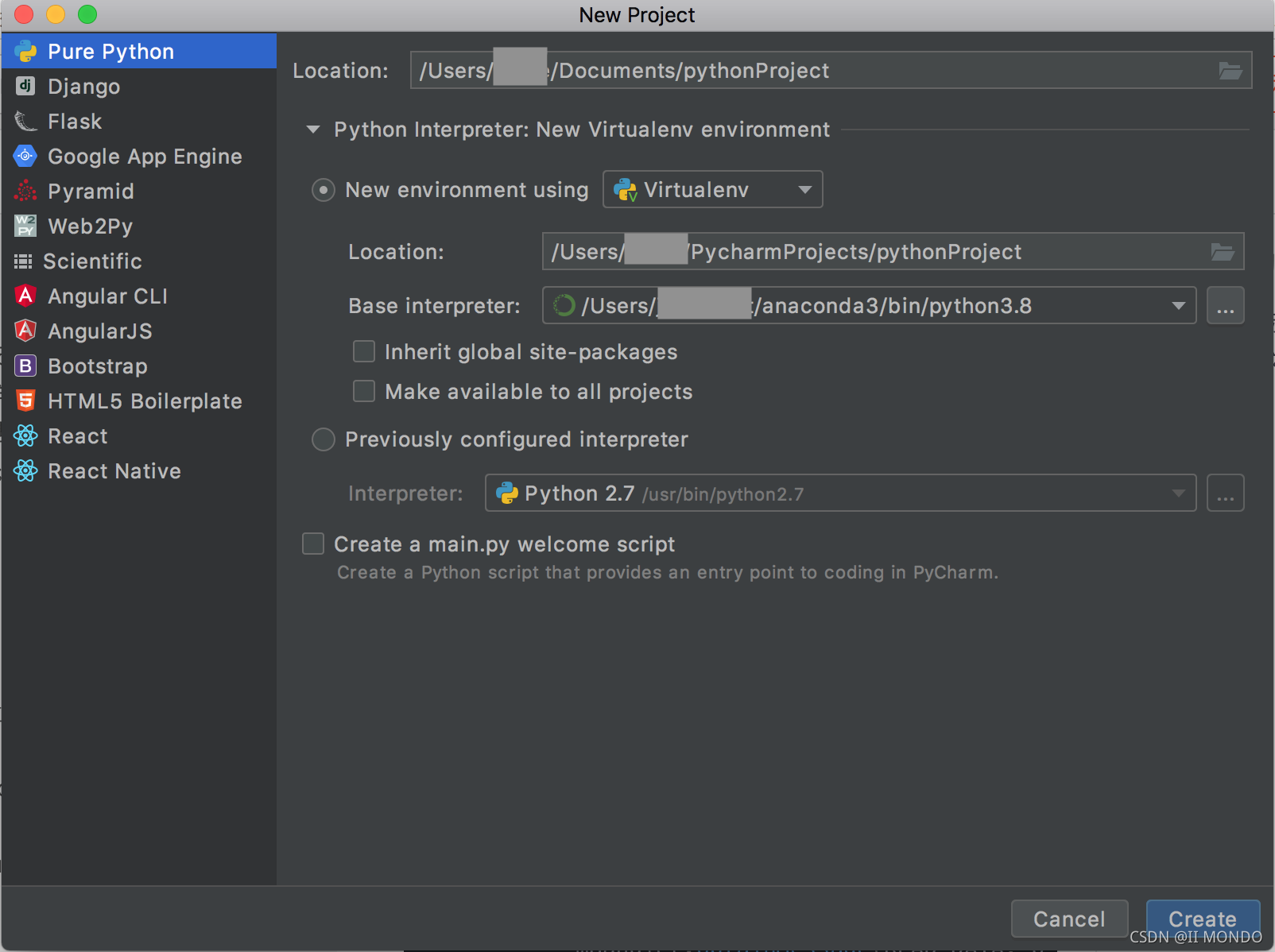Select the Django project type icon
1275x952 pixels.
click(x=25, y=86)
